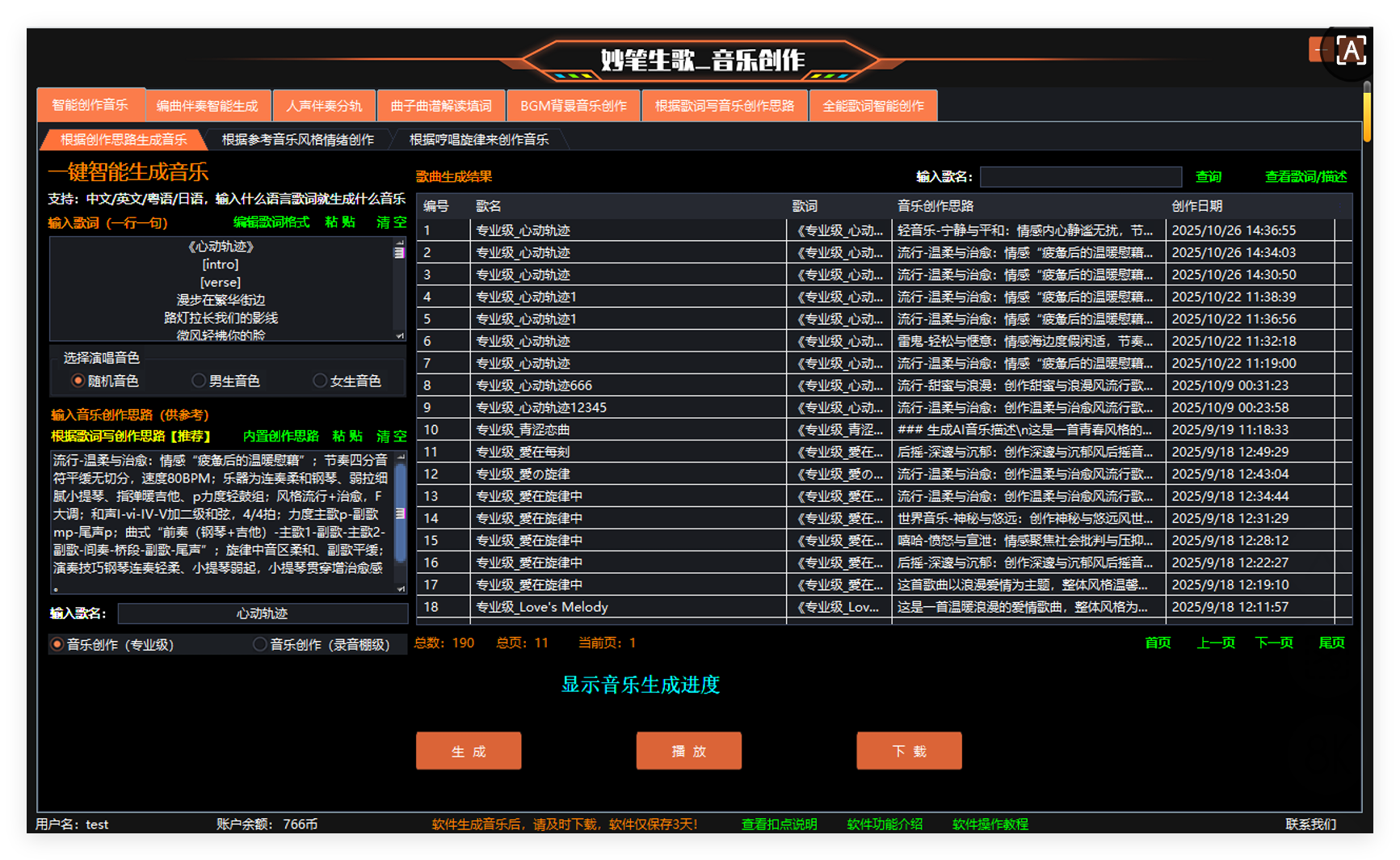Select the 男生音色 male voice option

[x=199, y=381]
